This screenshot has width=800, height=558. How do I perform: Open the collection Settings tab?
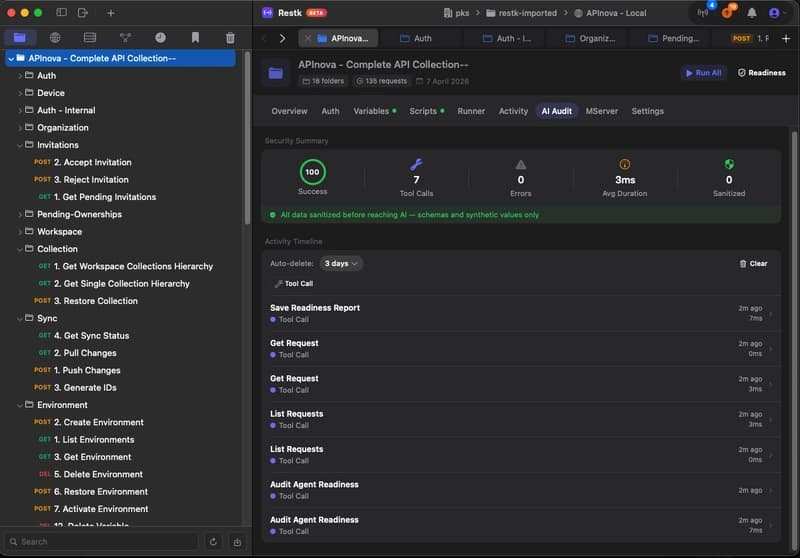[x=647, y=111]
